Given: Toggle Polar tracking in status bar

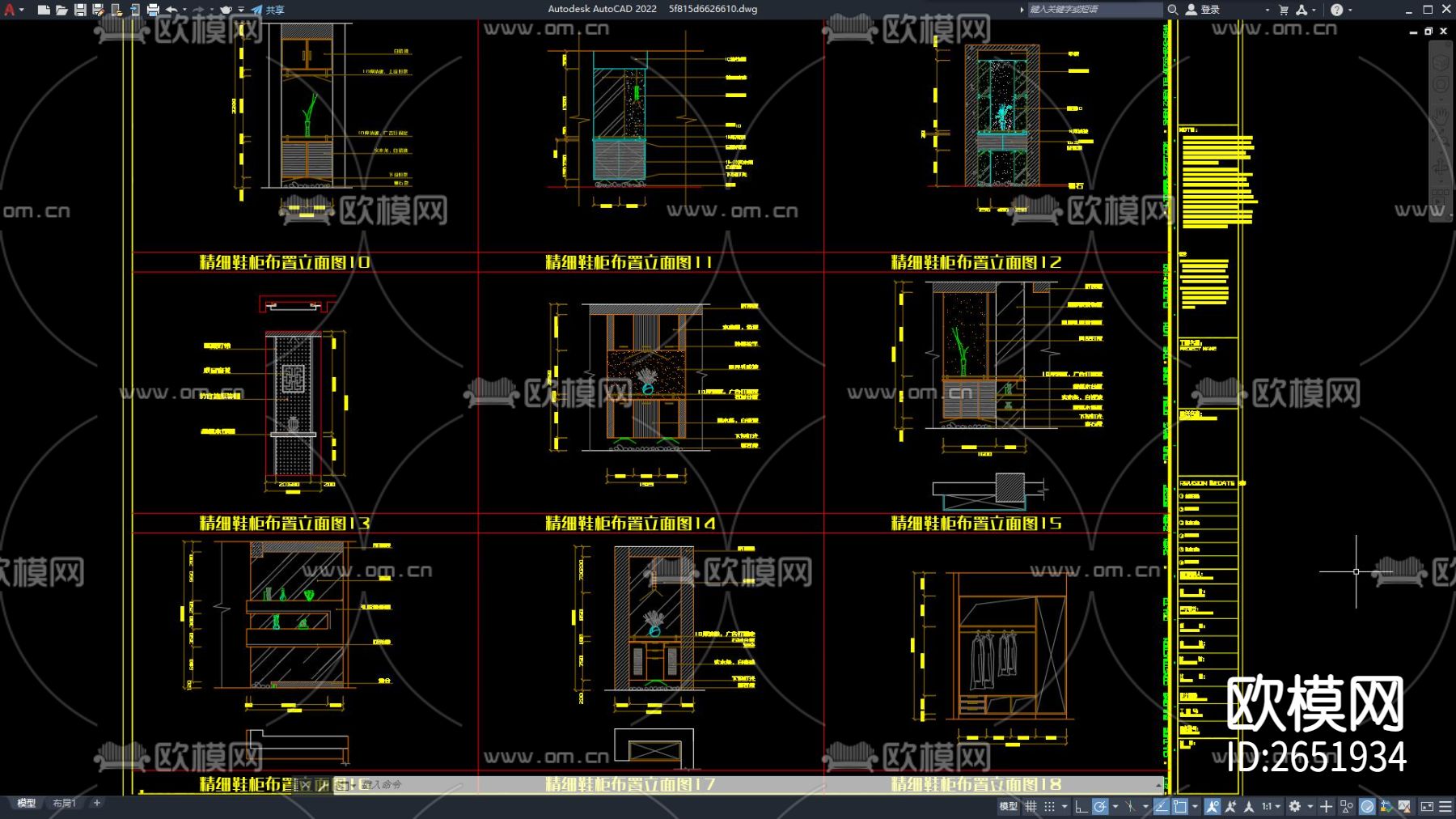Looking at the screenshot, I should pos(1100,806).
